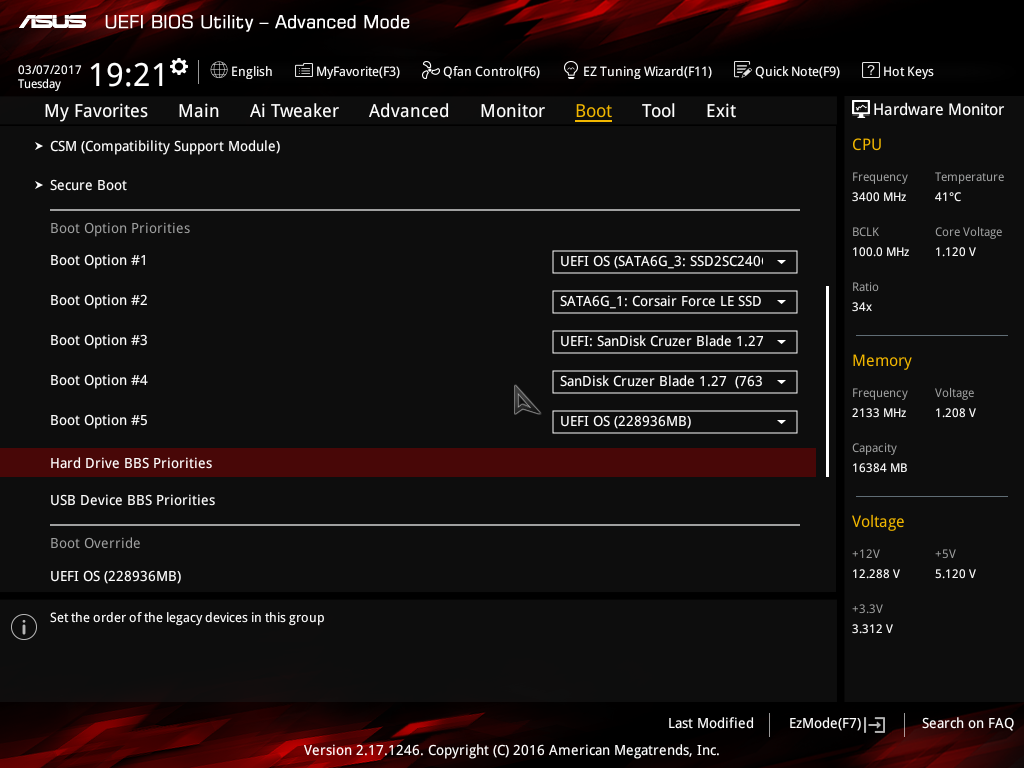Click the Boot Option Priorities heading

pyautogui.click(x=120, y=229)
